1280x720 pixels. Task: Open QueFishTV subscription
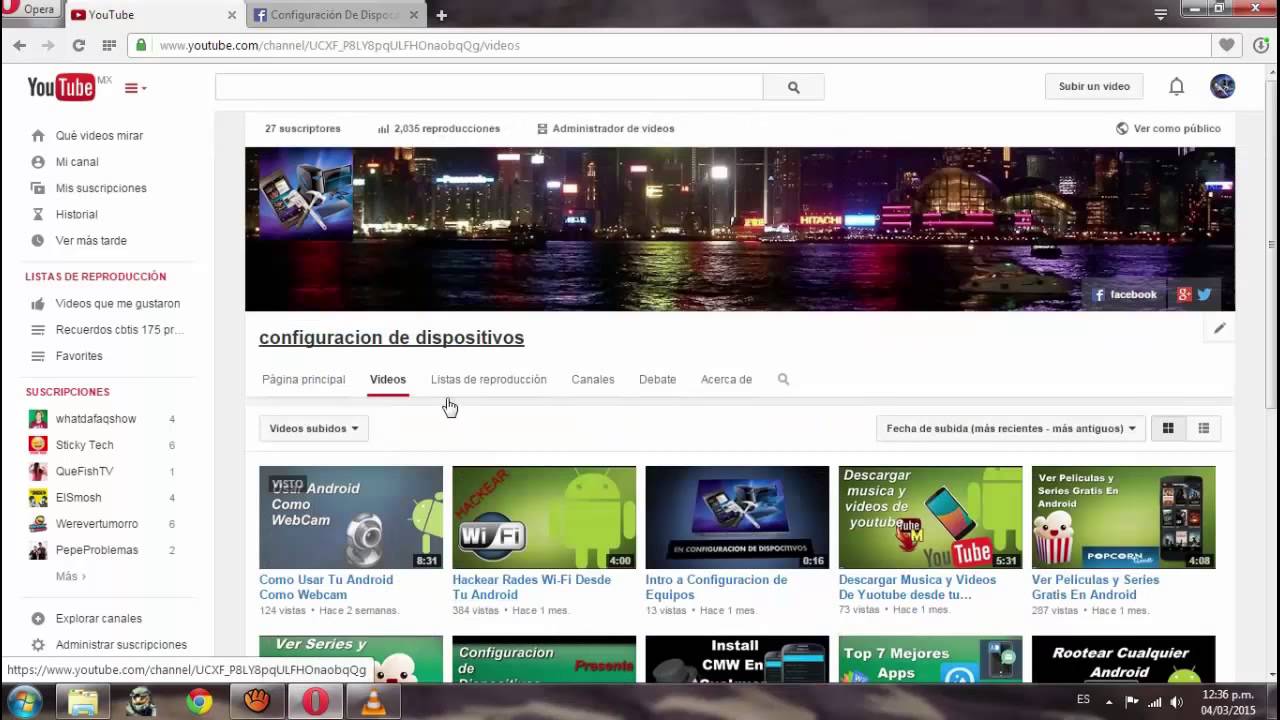(x=84, y=471)
